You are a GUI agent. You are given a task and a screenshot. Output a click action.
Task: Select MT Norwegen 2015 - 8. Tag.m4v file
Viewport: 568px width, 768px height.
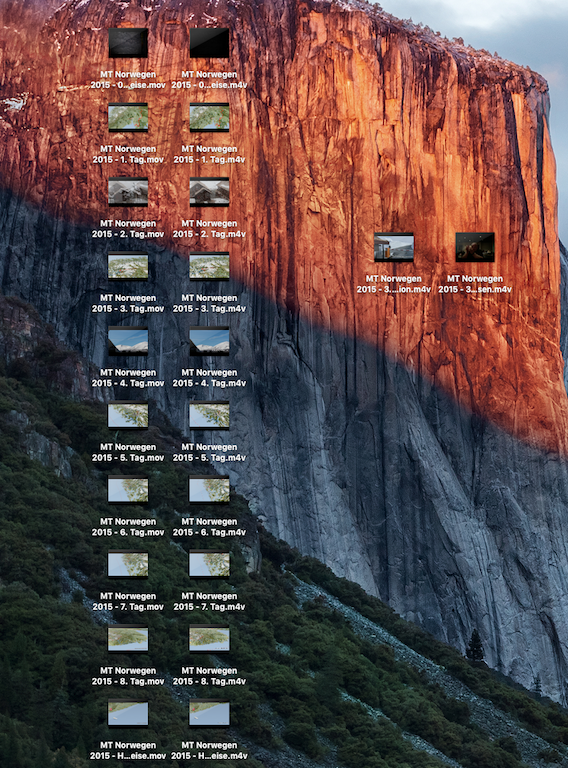coord(209,639)
